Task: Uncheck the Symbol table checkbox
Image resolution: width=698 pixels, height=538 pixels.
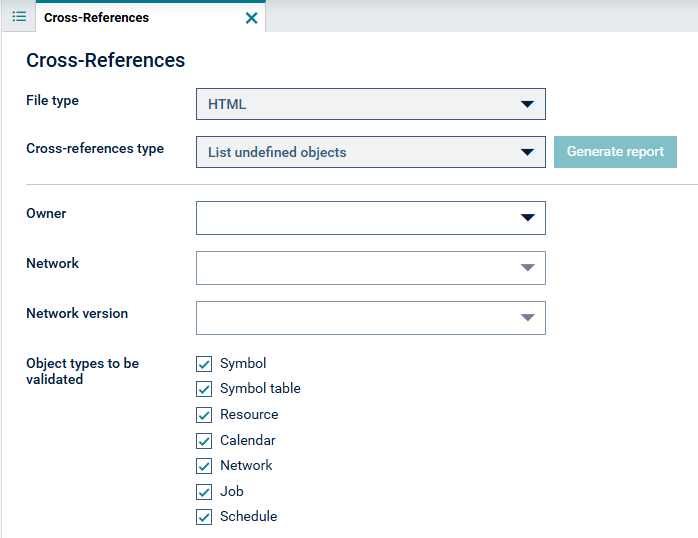Action: tap(204, 389)
